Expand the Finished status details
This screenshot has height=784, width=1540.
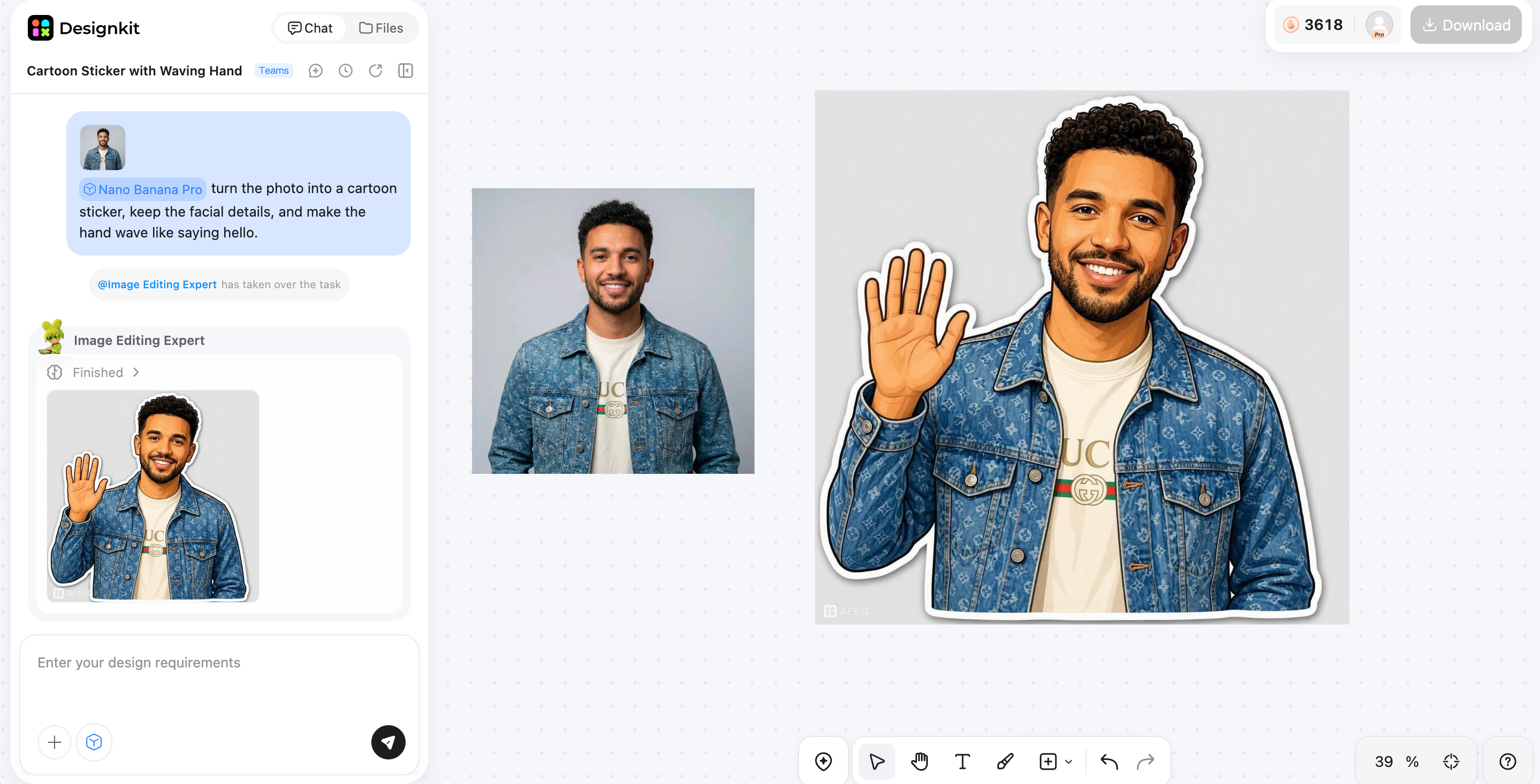[136, 372]
